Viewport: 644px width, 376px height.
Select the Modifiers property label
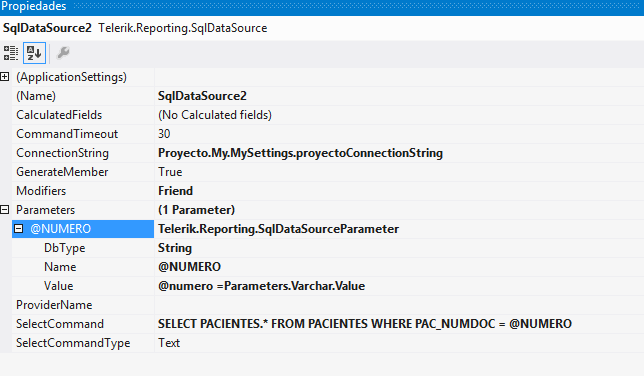pos(41,191)
